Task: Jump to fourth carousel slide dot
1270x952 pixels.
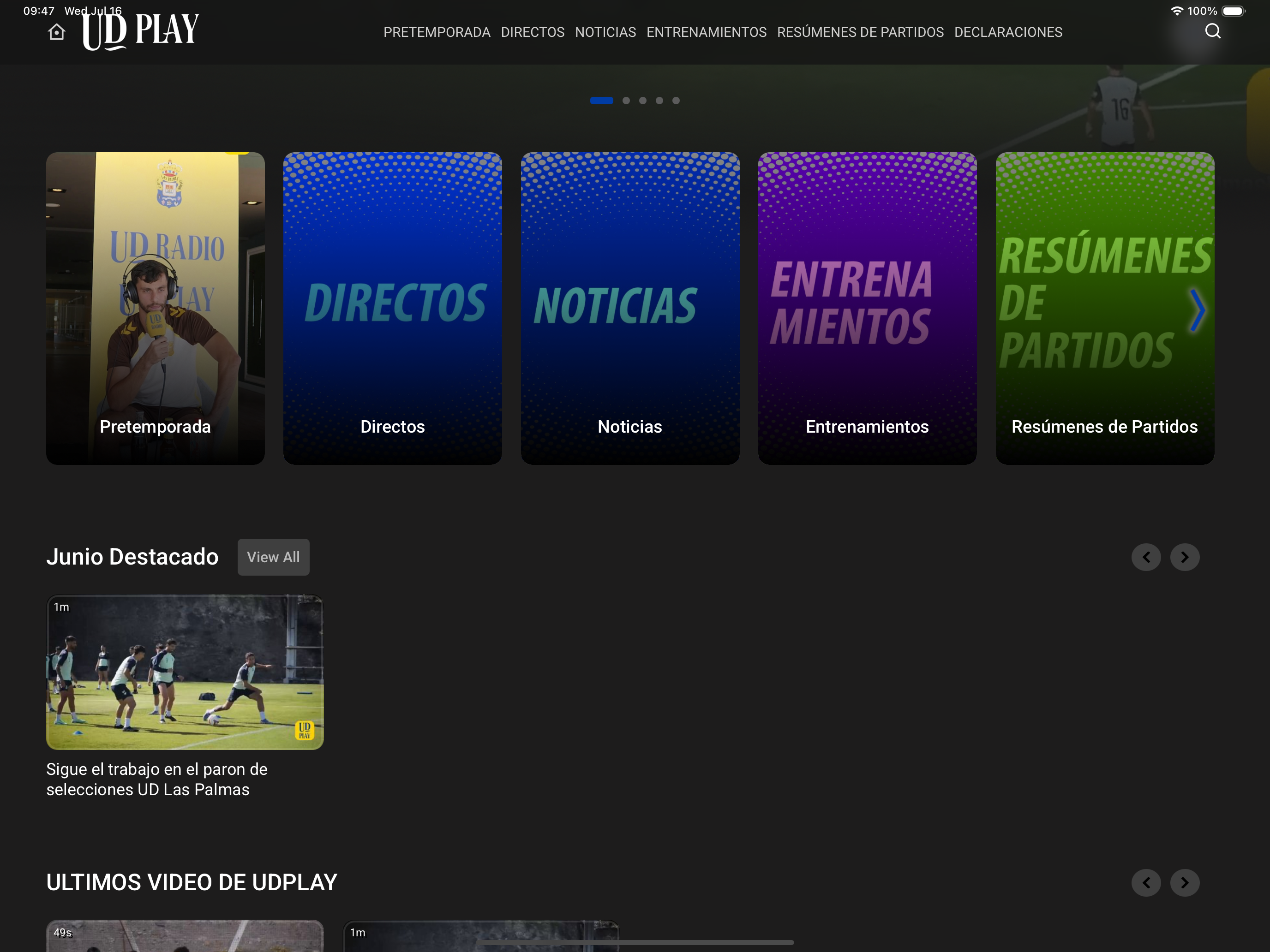Action: click(x=659, y=101)
